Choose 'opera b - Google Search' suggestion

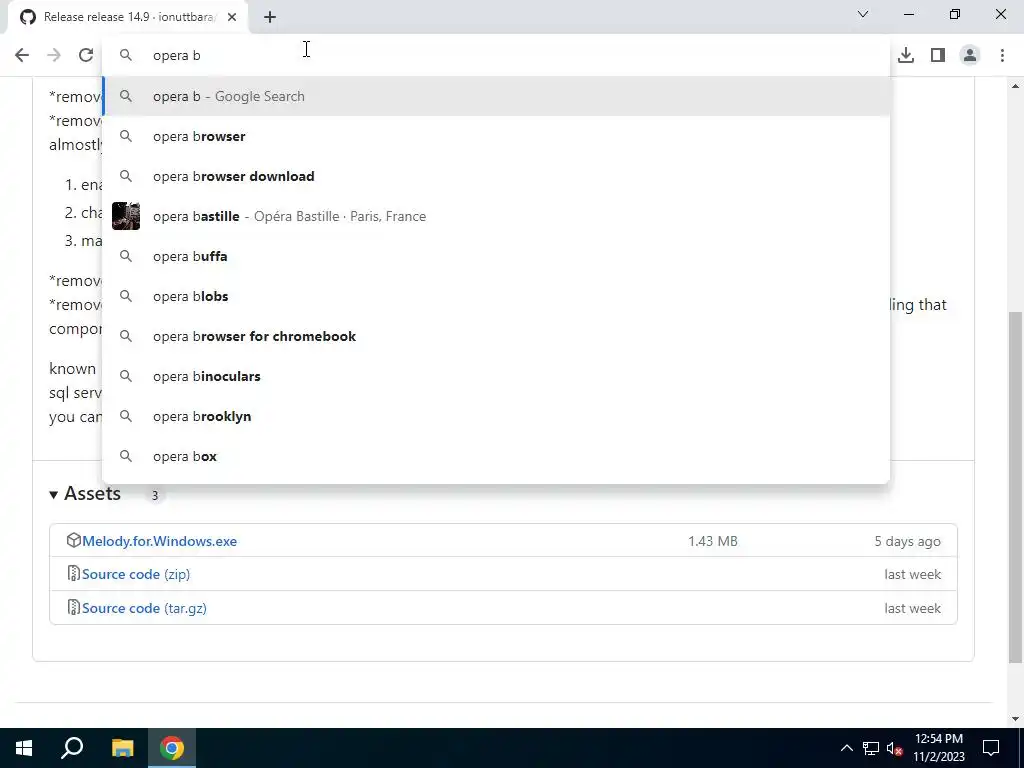[x=496, y=97]
